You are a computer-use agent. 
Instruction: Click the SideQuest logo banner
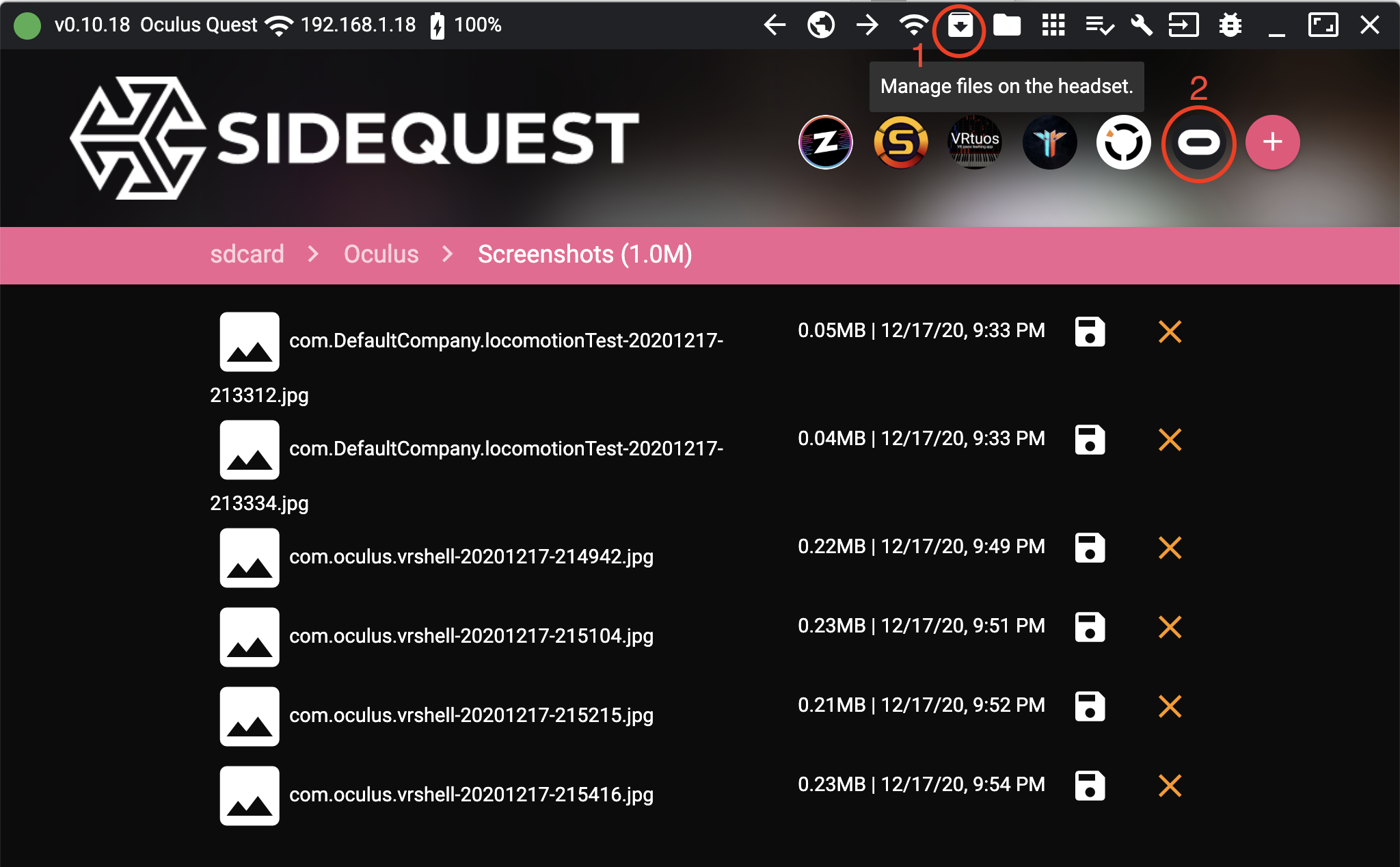(x=354, y=138)
